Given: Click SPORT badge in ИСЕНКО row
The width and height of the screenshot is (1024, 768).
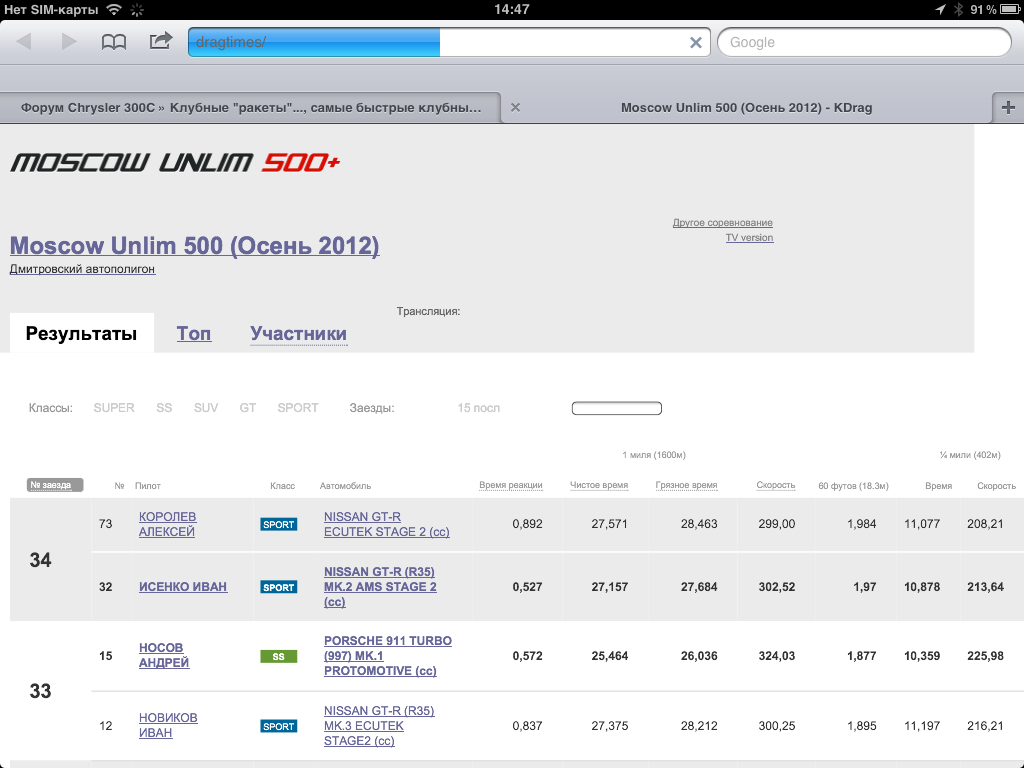Looking at the screenshot, I should tap(279, 587).
